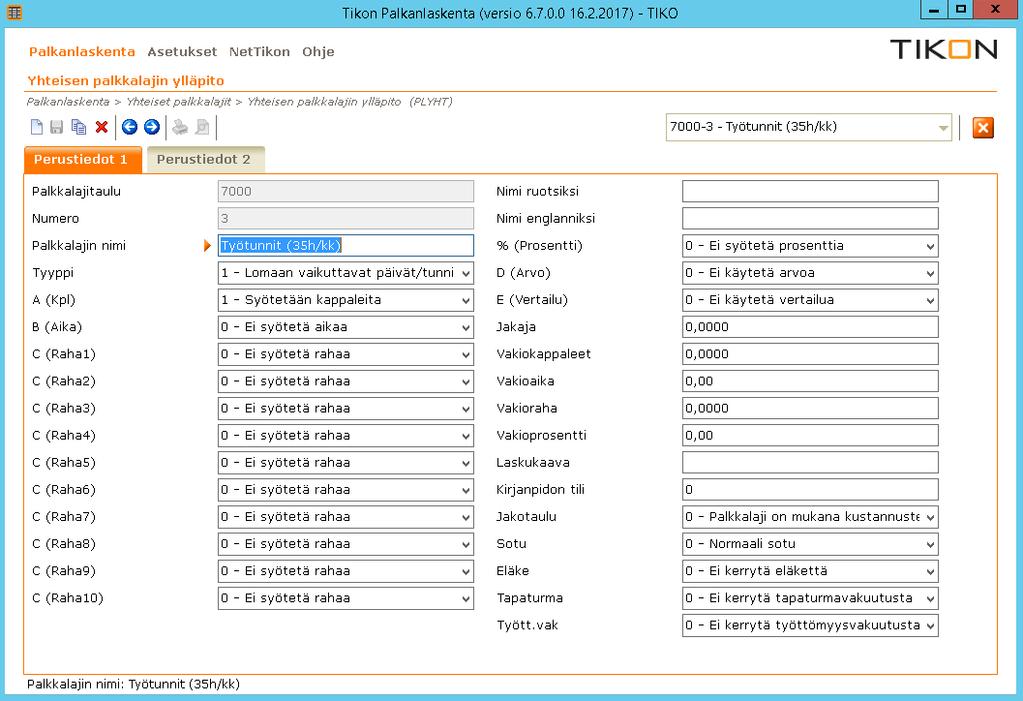Screen dimensions: 1023x701
Task: Expand the C (Raha2) dropdown
Action: pyautogui.click(x=466, y=382)
